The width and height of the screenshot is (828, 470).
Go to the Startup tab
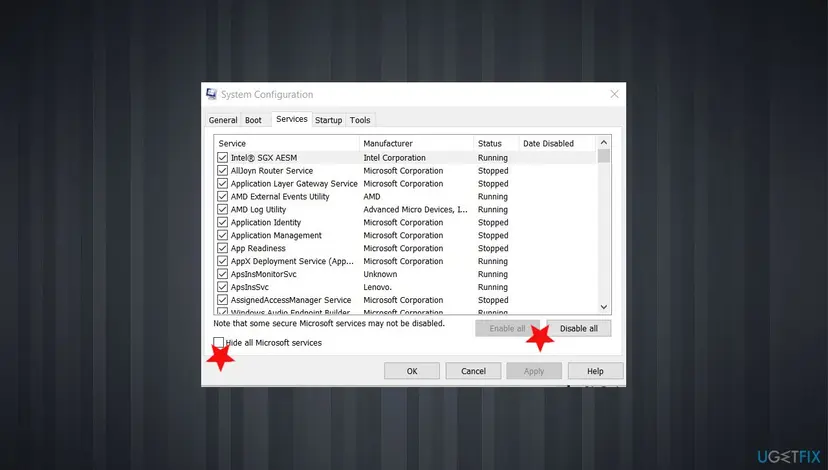tap(328, 120)
